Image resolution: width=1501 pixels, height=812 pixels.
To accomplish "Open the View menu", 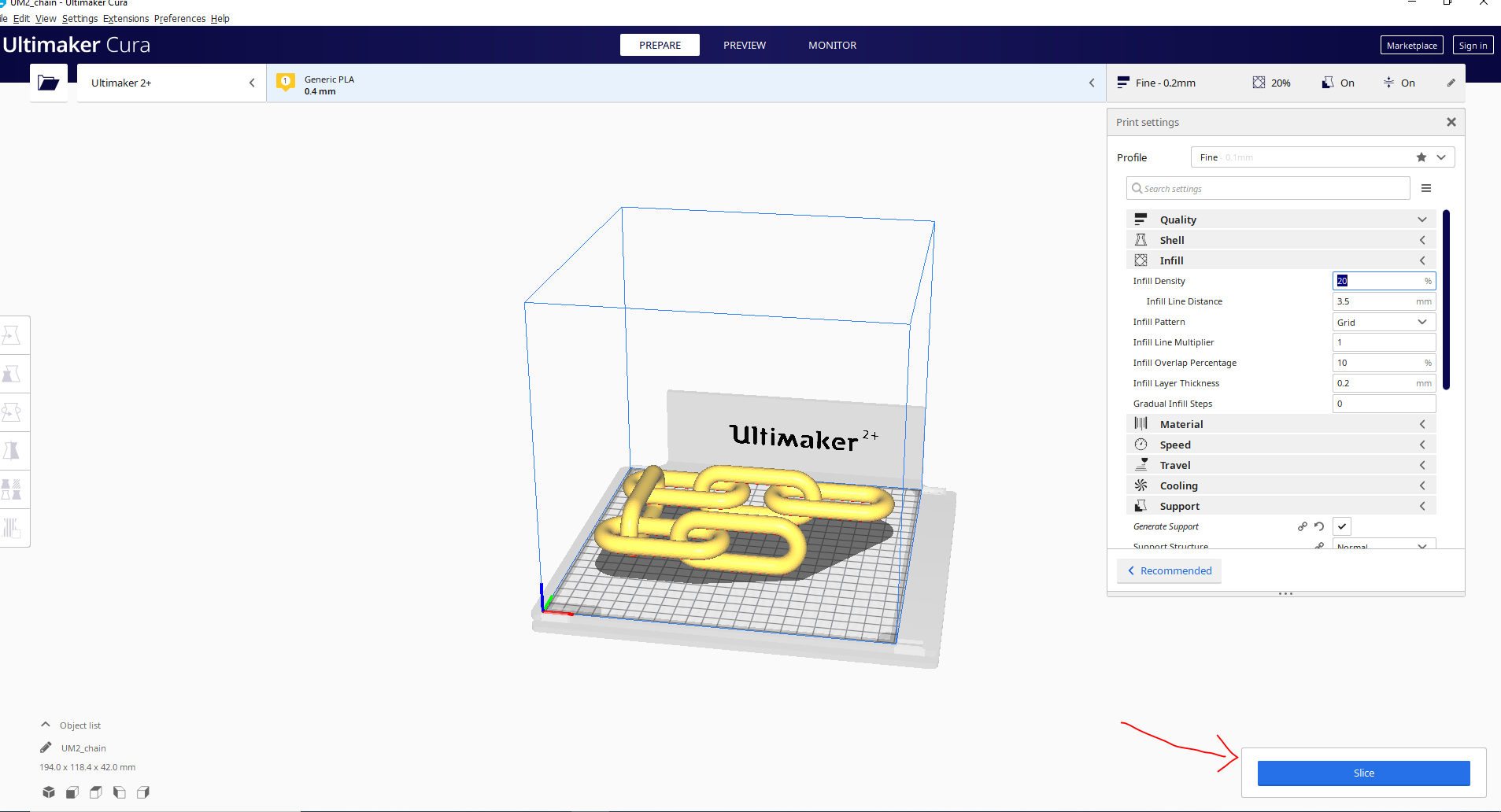I will click(46, 19).
